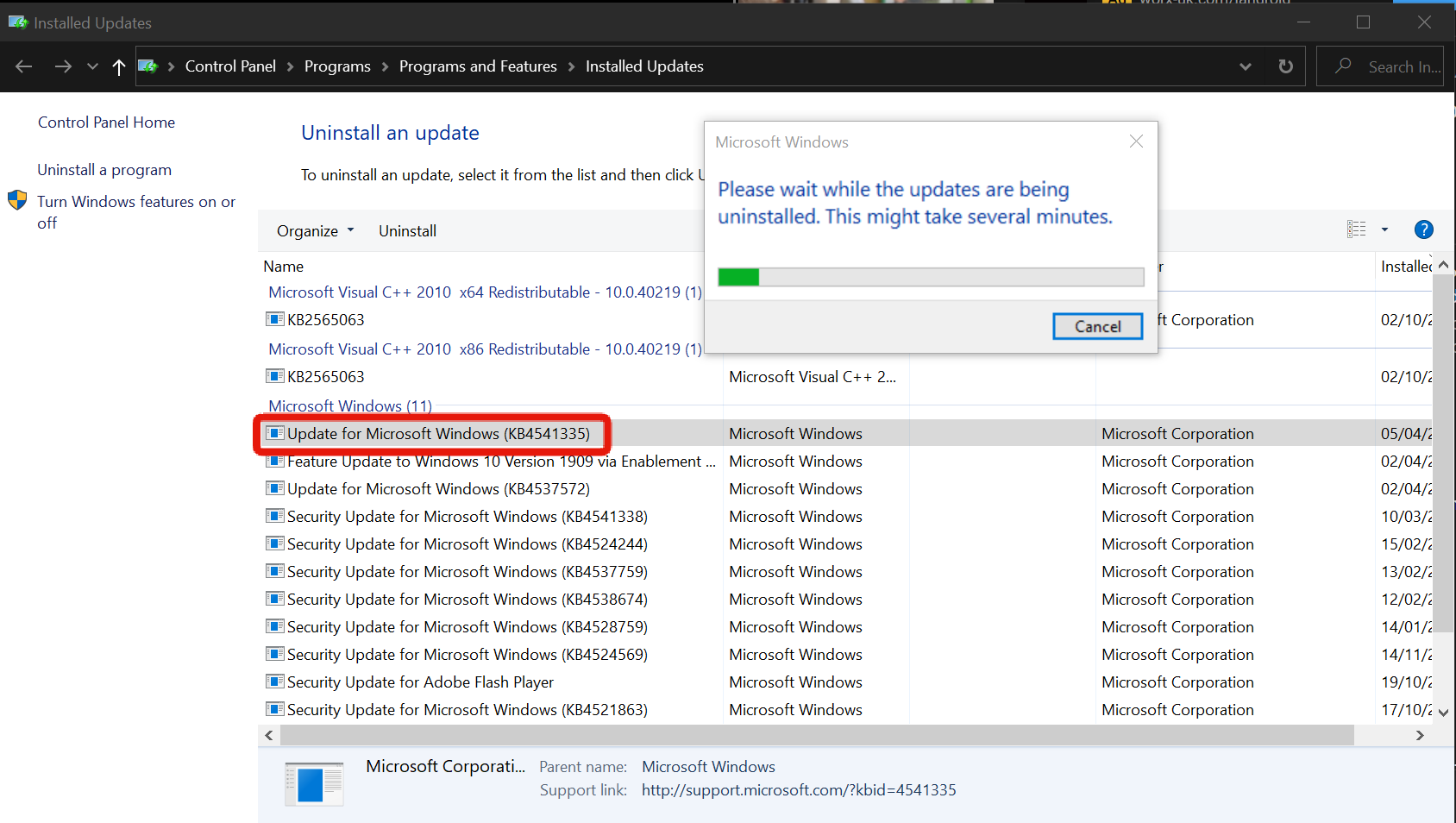This screenshot has height=823, width=1456.
Task: Sort by the Name column header
Action: pyautogui.click(x=283, y=267)
